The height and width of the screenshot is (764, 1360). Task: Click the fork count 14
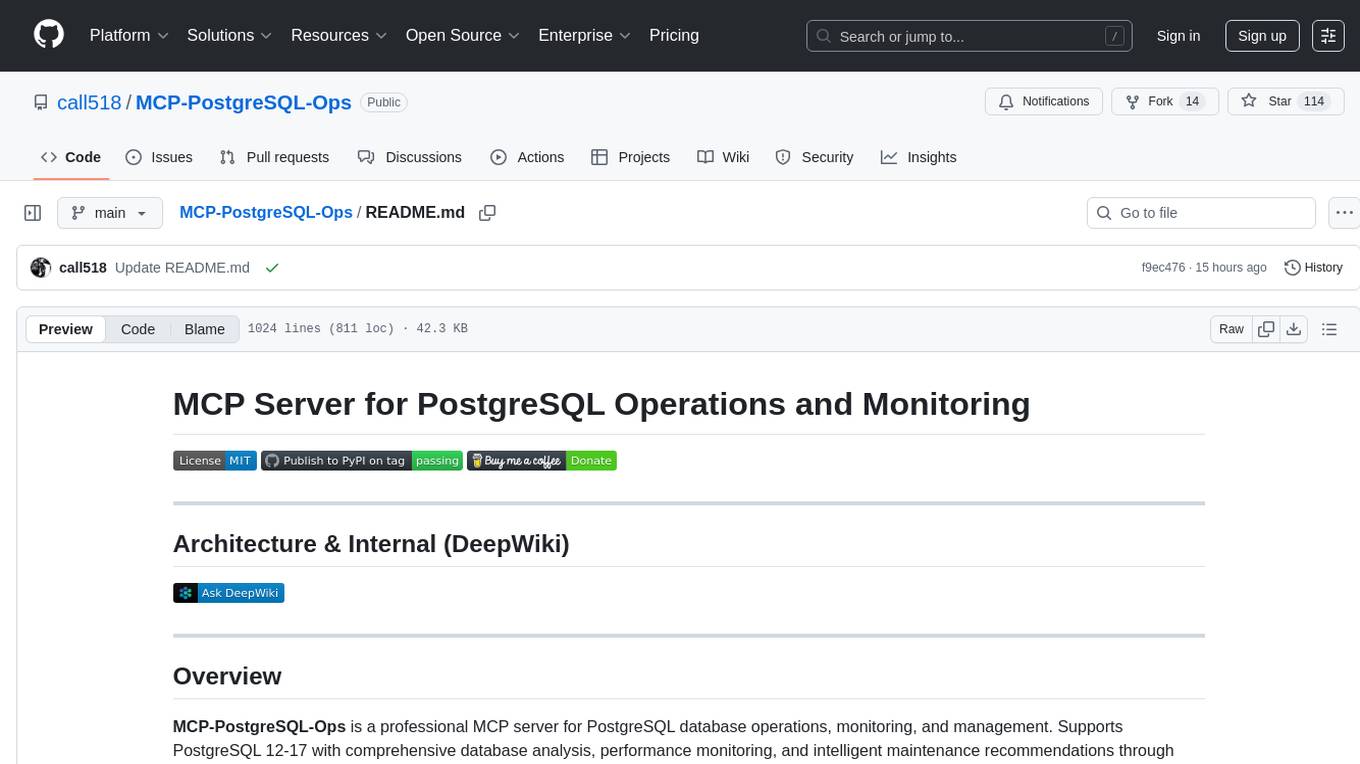coord(1191,102)
